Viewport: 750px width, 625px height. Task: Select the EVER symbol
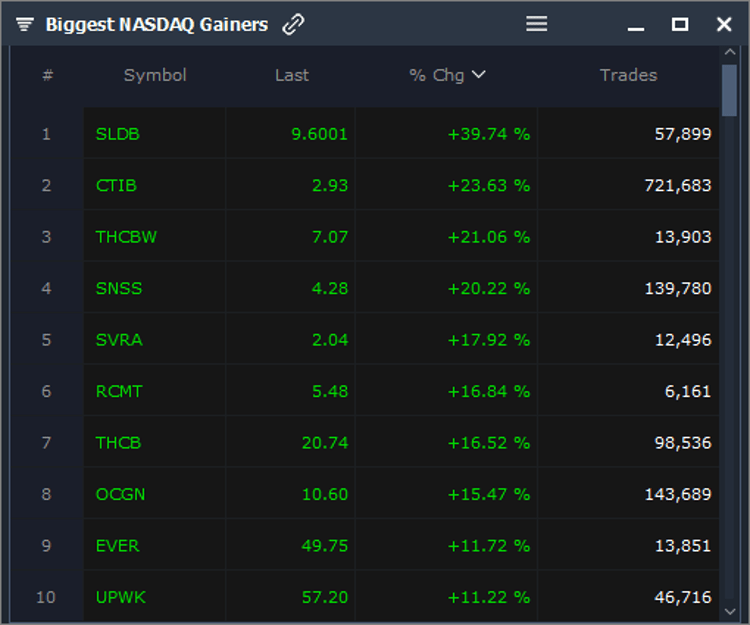coord(118,546)
